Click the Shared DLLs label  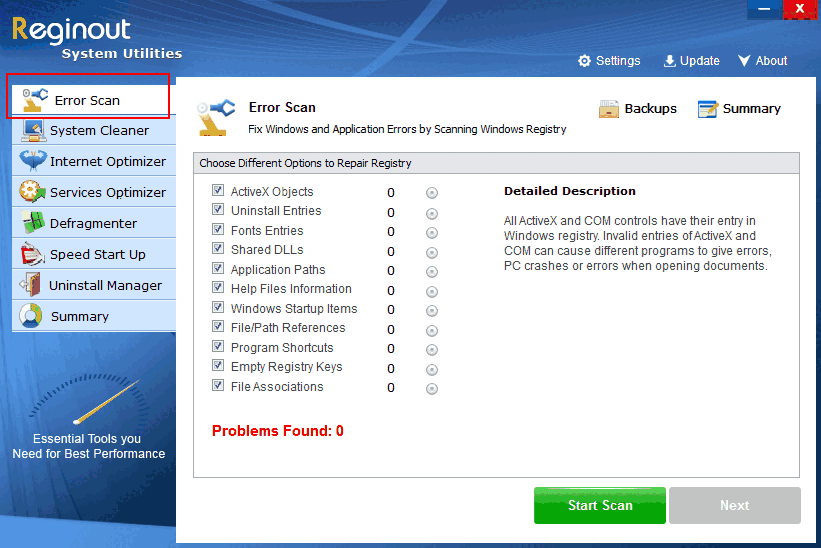click(267, 250)
